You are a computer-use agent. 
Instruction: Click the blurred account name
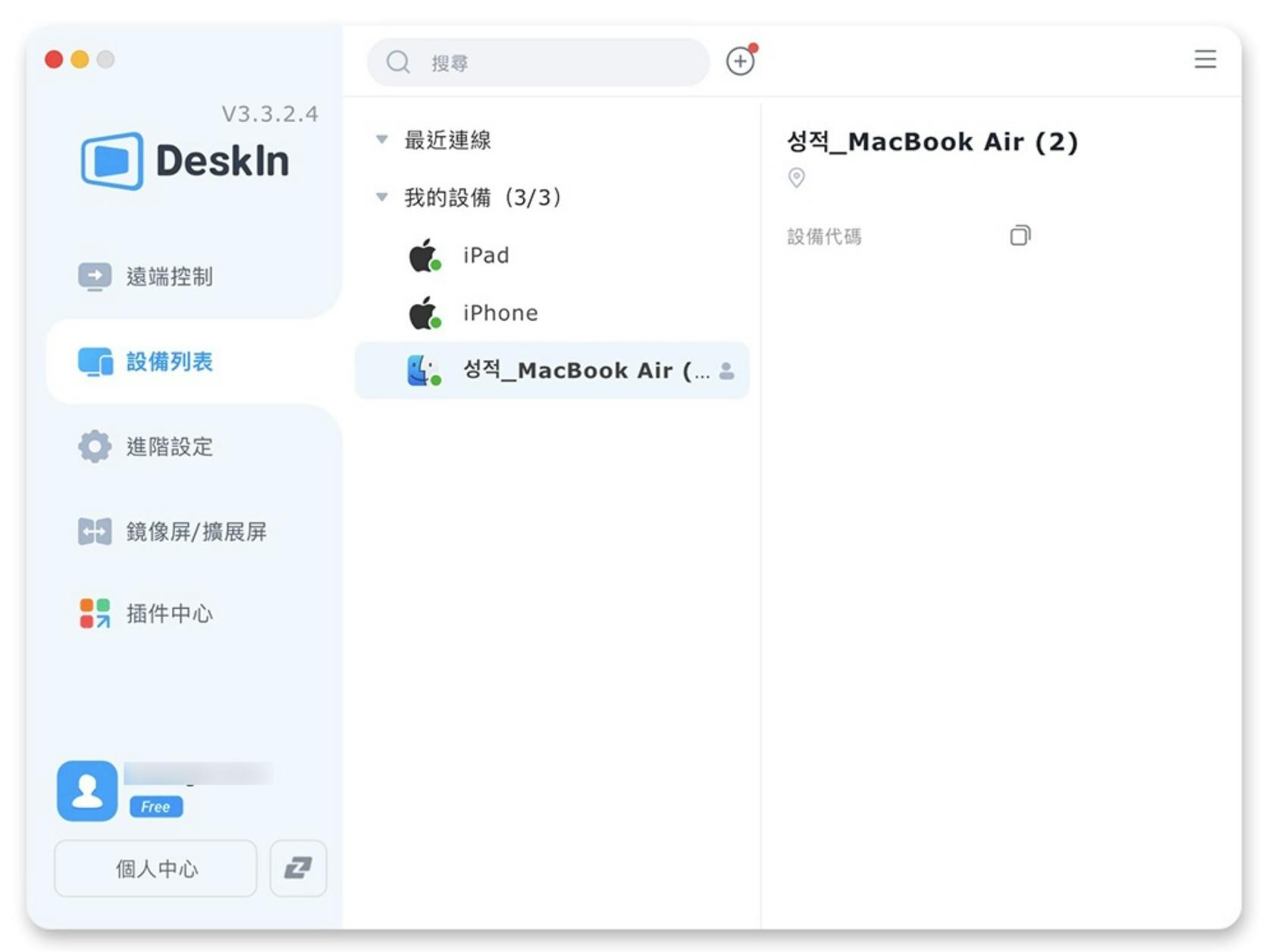tap(199, 773)
